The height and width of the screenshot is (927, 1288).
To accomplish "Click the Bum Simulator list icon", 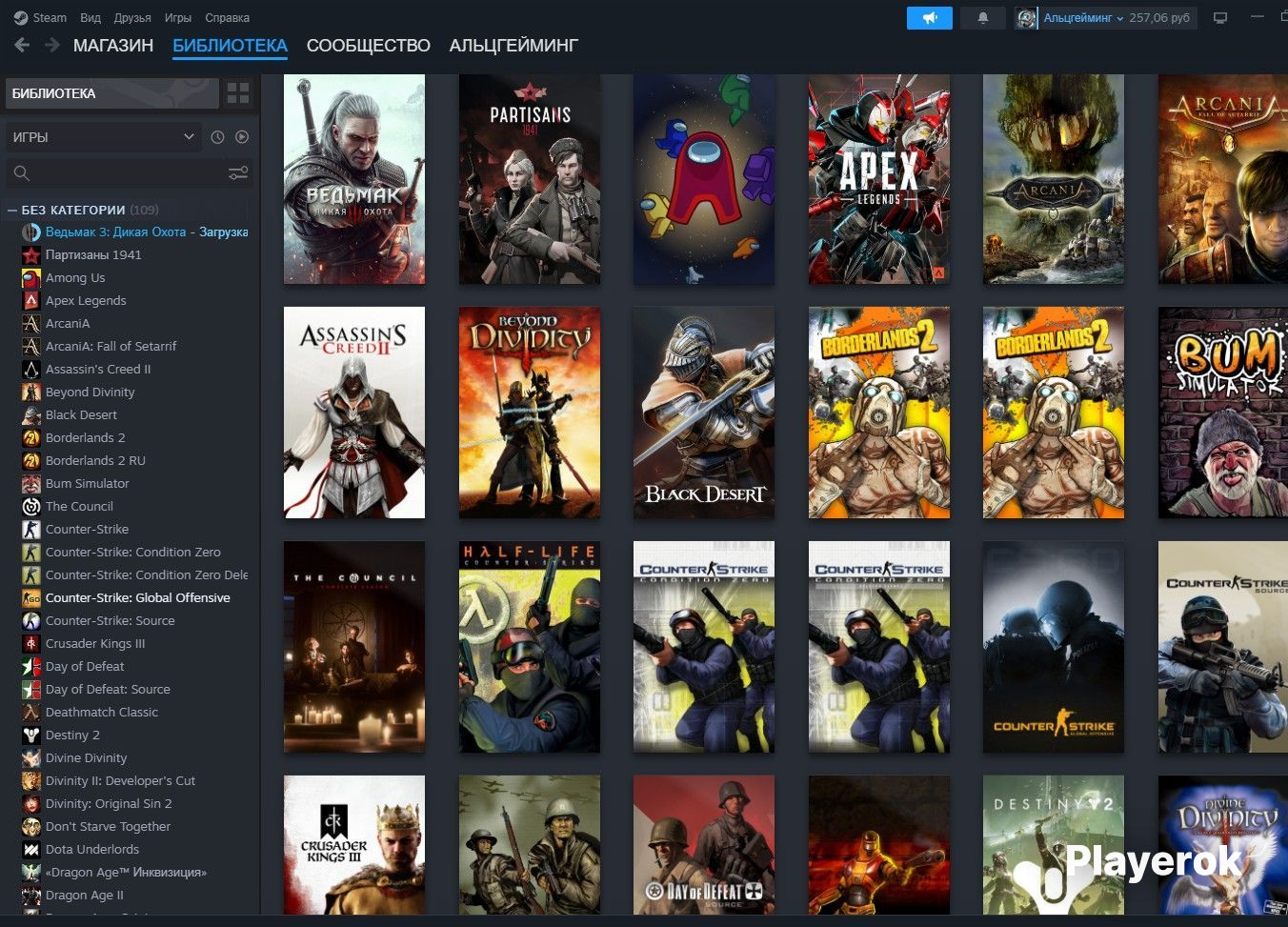I will tap(30, 484).
